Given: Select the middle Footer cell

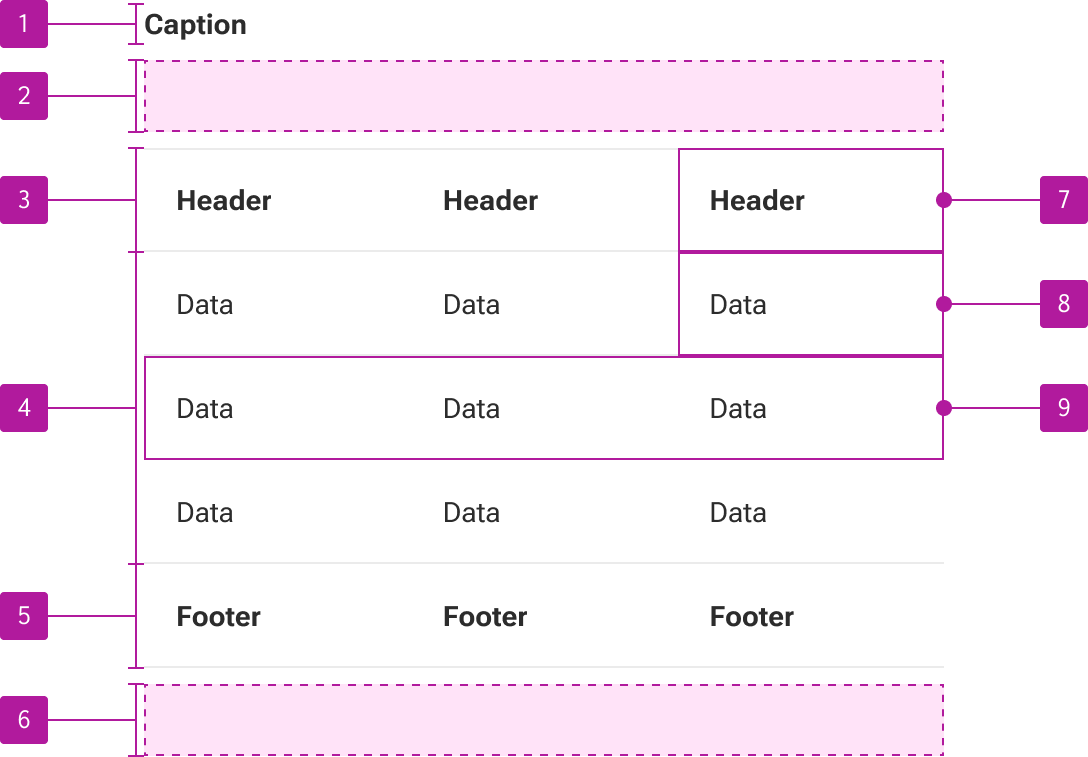Looking at the screenshot, I should point(545,616).
